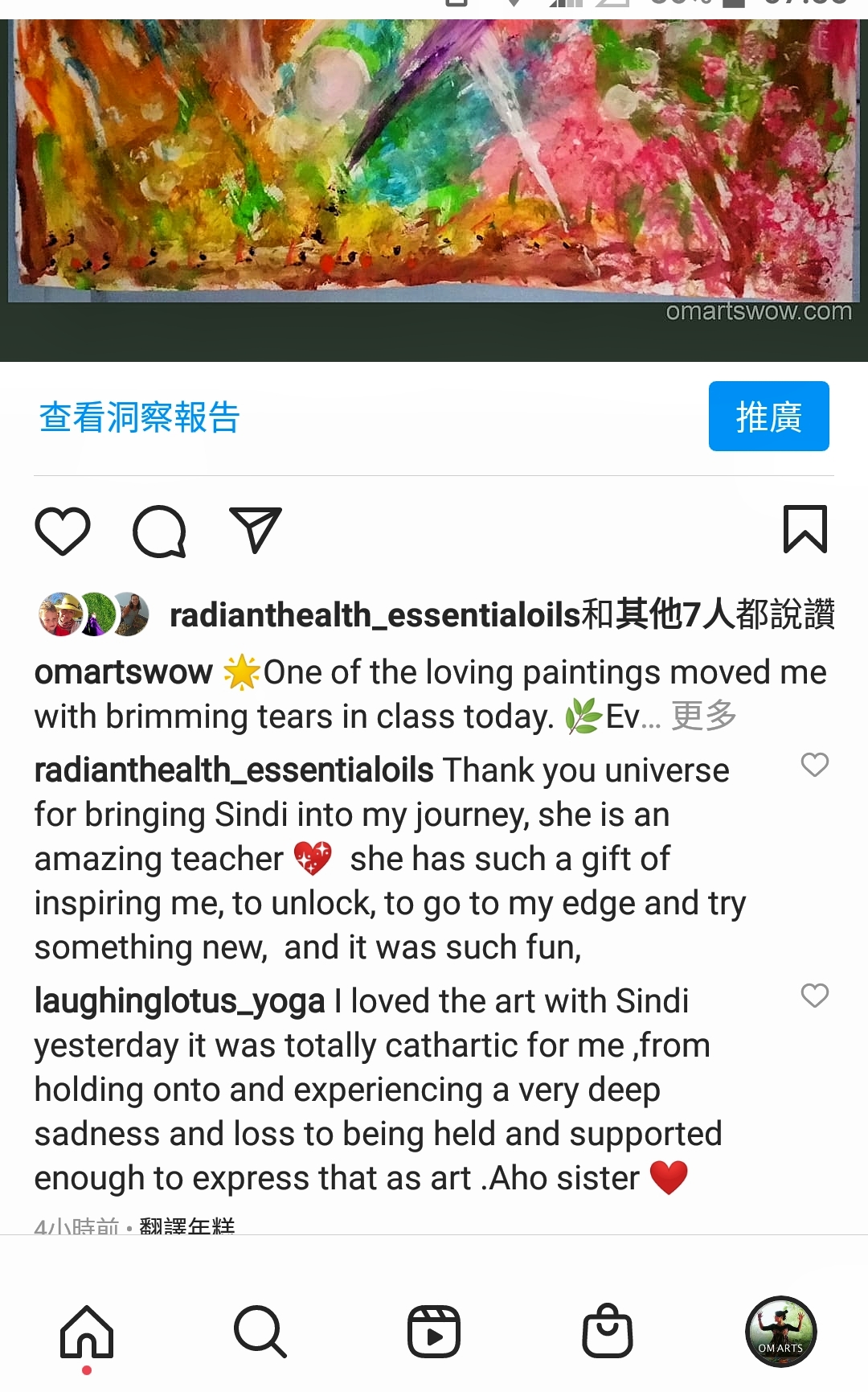Expand caption with 更多
Viewport: 868px width, 1392px height.
(x=704, y=716)
